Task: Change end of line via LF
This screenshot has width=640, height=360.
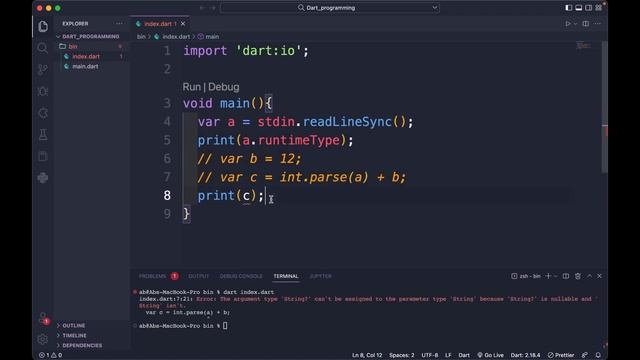Action: [x=448, y=355]
